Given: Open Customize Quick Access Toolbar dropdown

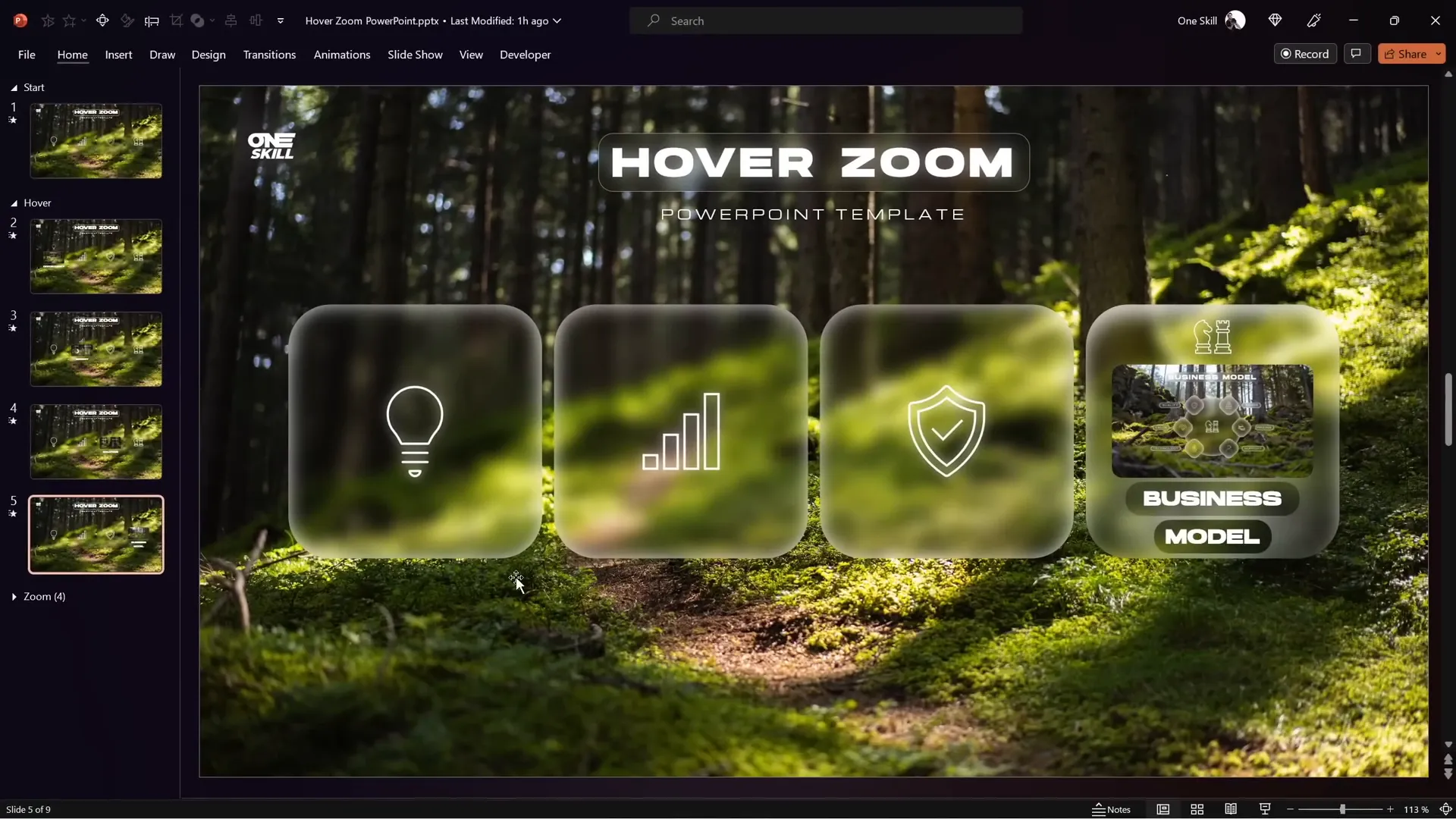Looking at the screenshot, I should 281,20.
